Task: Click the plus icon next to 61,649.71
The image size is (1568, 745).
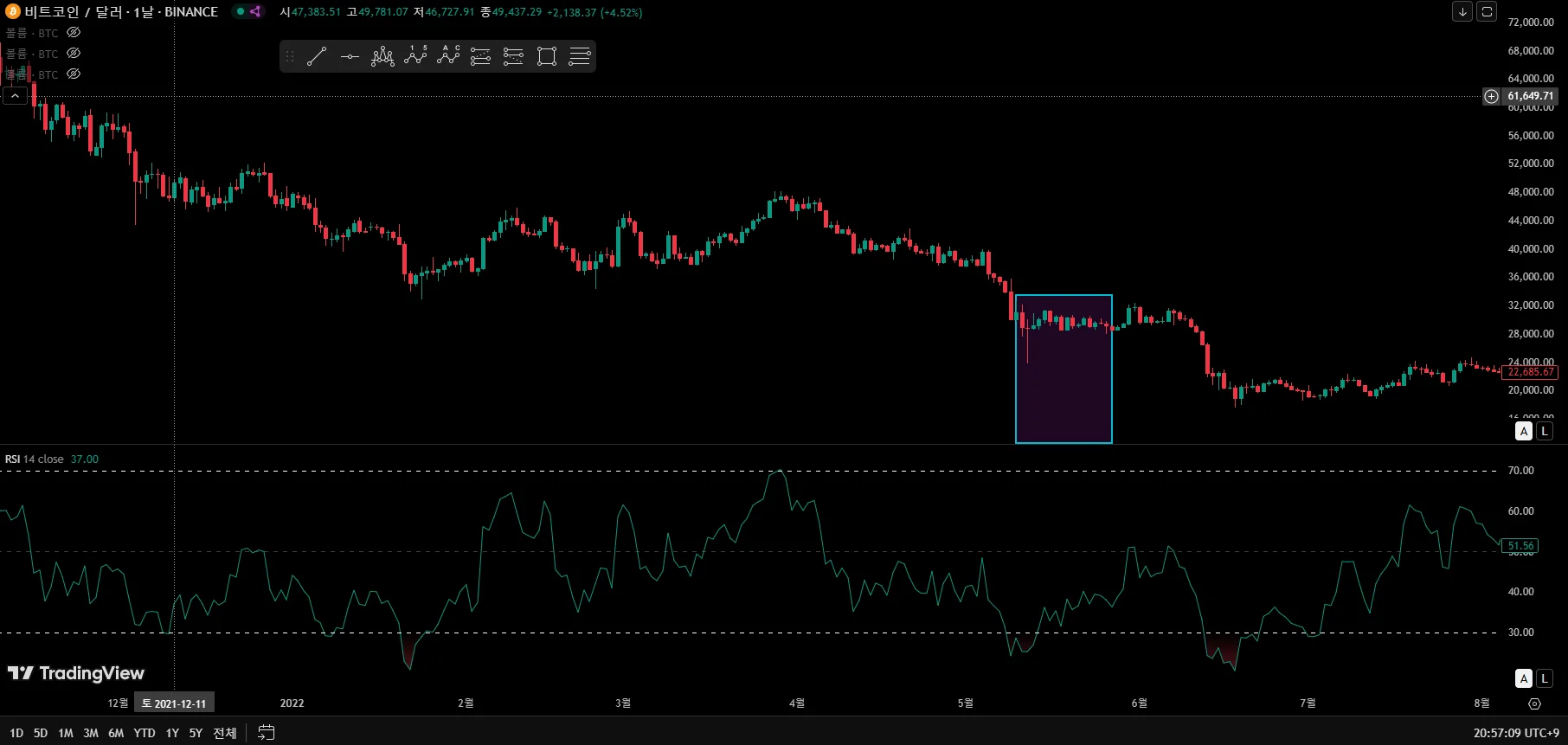Action: 1491,96
